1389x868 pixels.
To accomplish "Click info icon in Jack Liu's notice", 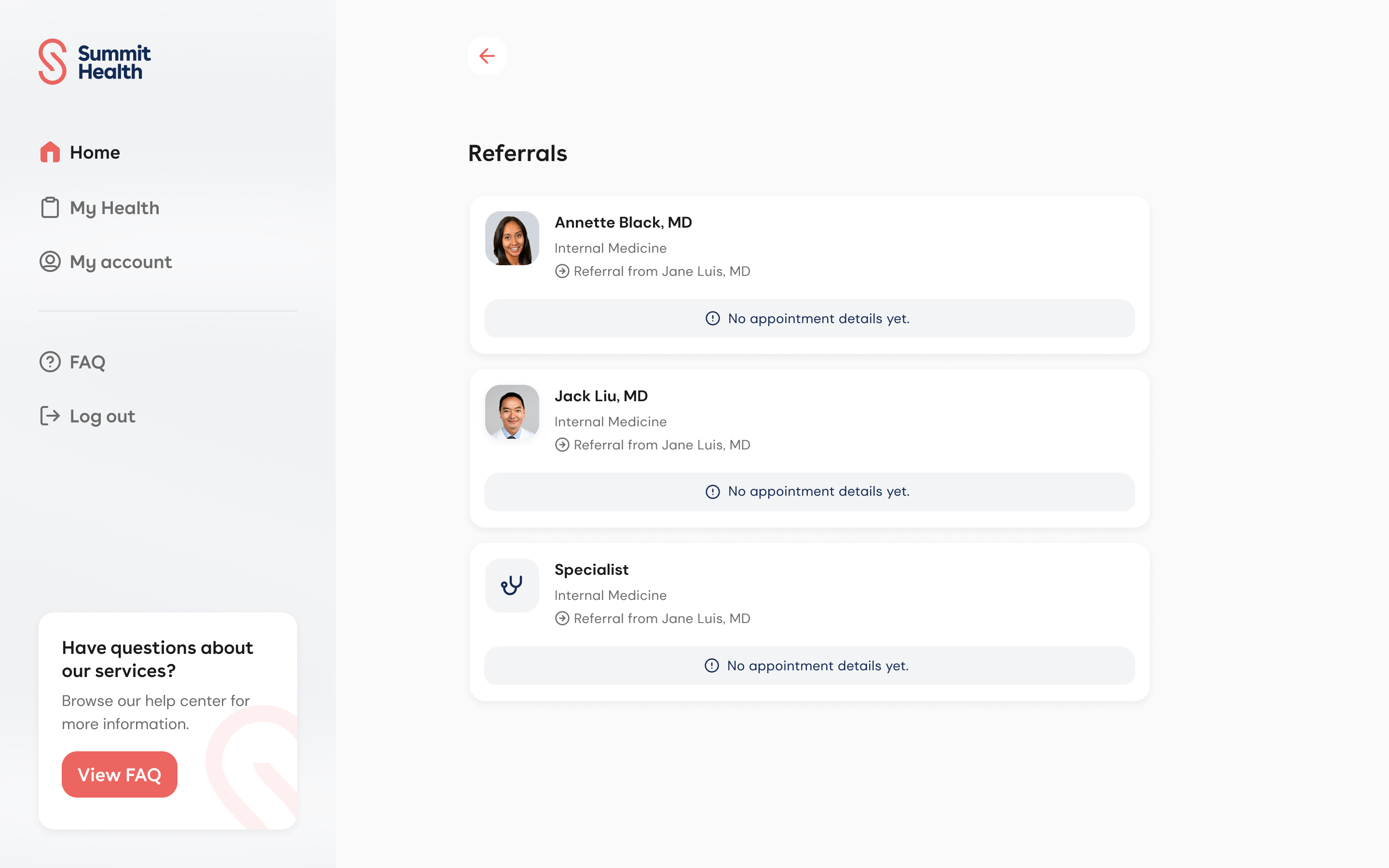I will point(712,492).
